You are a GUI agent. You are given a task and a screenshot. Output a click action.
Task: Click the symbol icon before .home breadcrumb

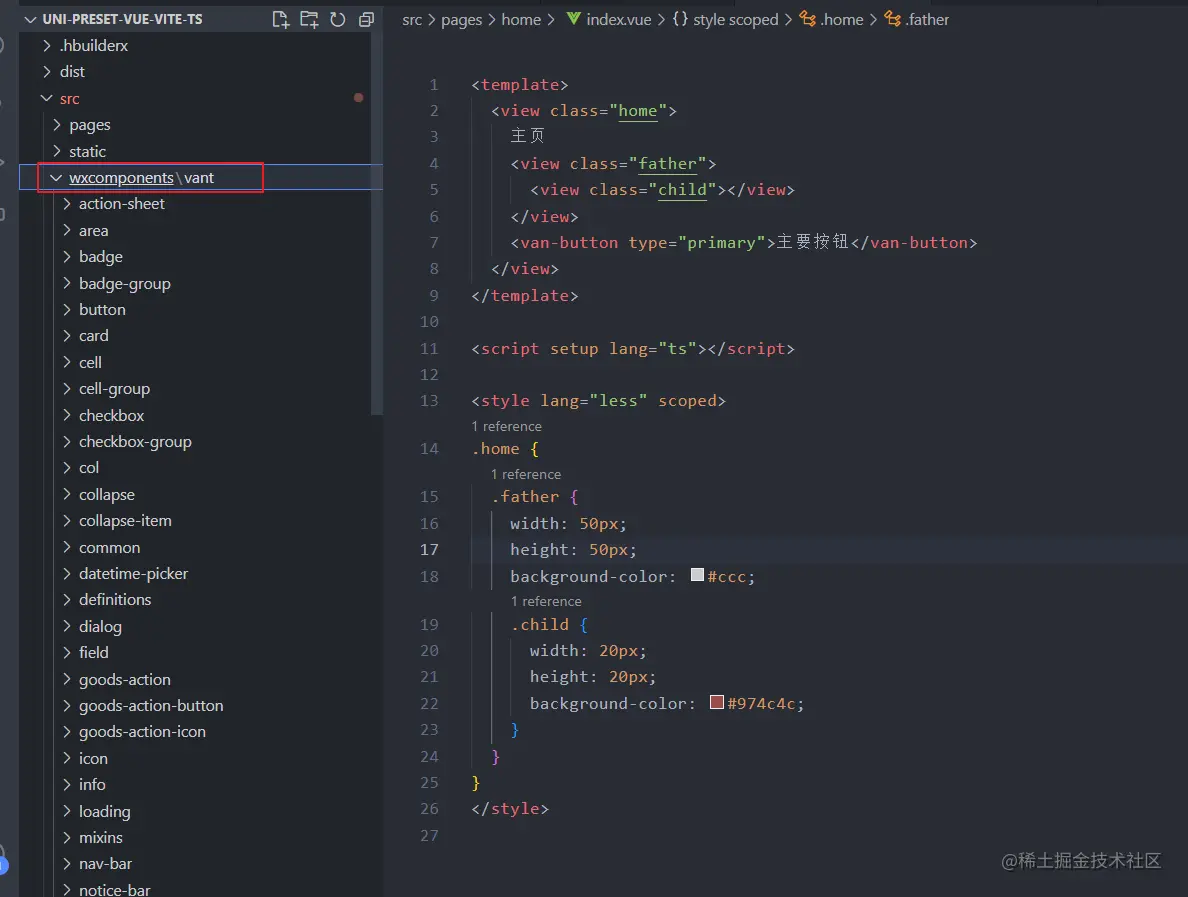pyautogui.click(x=808, y=19)
